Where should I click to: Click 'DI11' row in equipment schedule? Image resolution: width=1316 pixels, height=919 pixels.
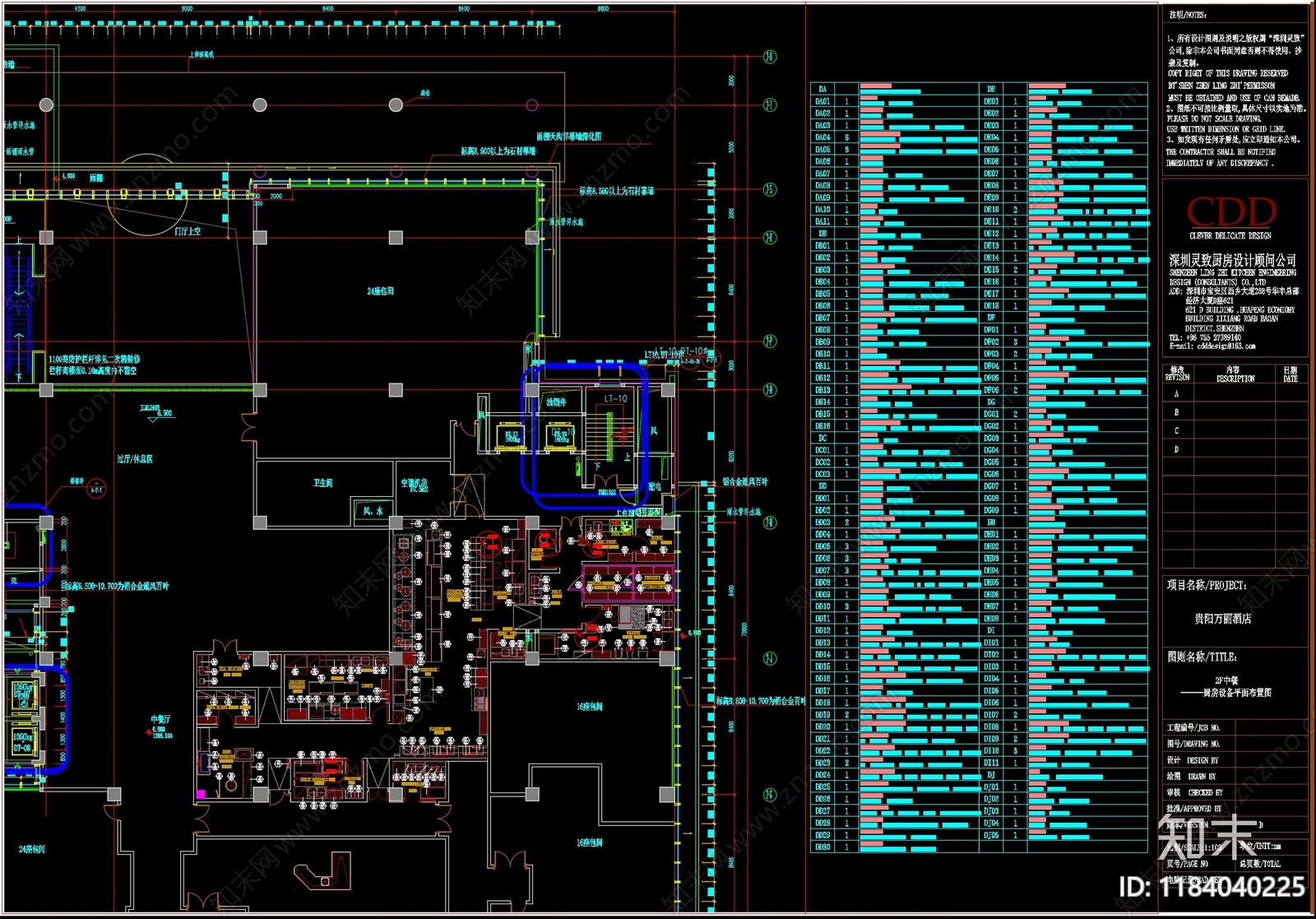(x=1063, y=763)
